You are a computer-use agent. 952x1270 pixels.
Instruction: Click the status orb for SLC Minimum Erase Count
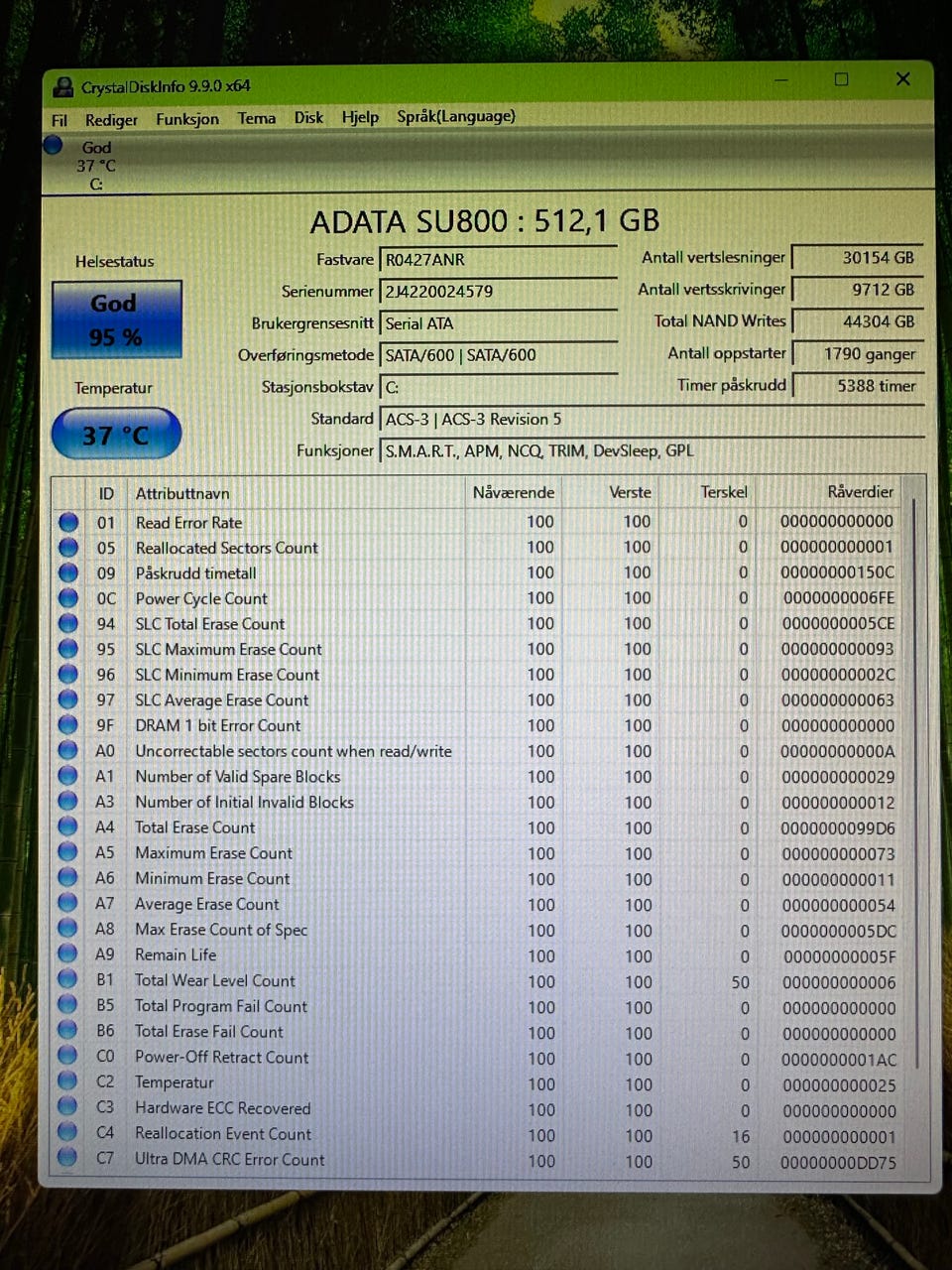pyautogui.click(x=68, y=674)
